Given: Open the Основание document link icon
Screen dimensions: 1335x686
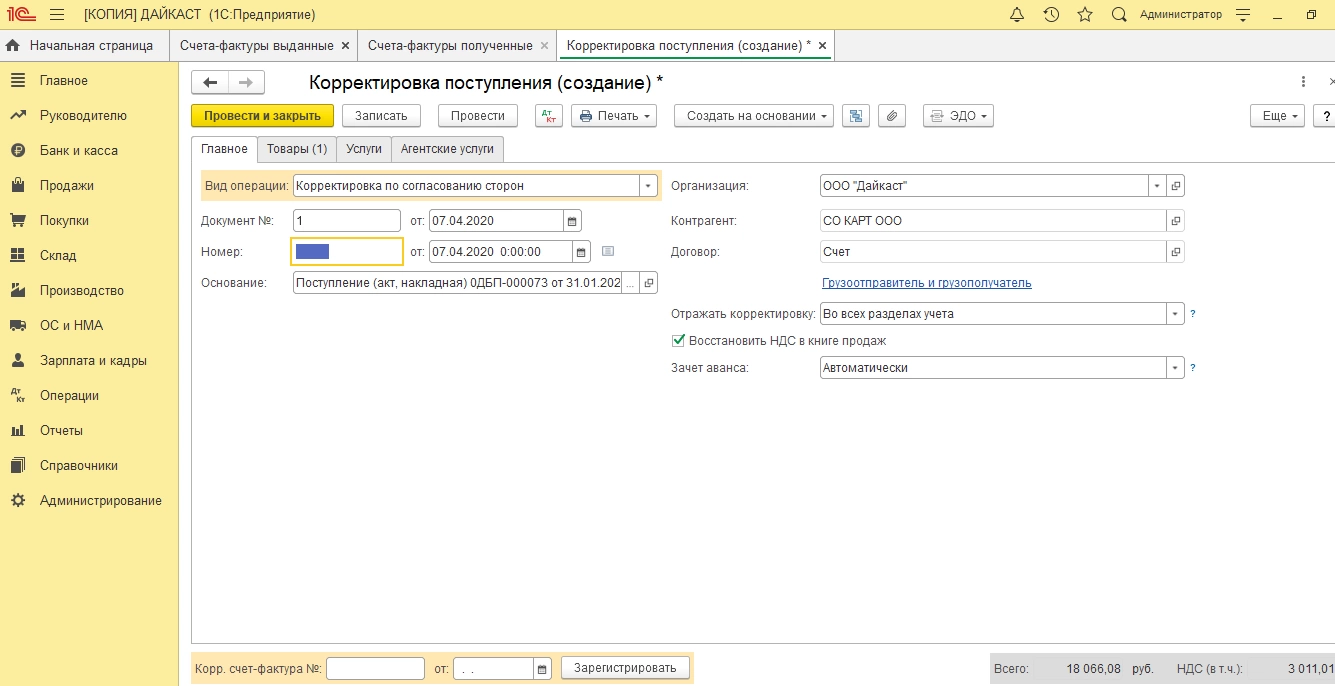Looking at the screenshot, I should tap(648, 283).
